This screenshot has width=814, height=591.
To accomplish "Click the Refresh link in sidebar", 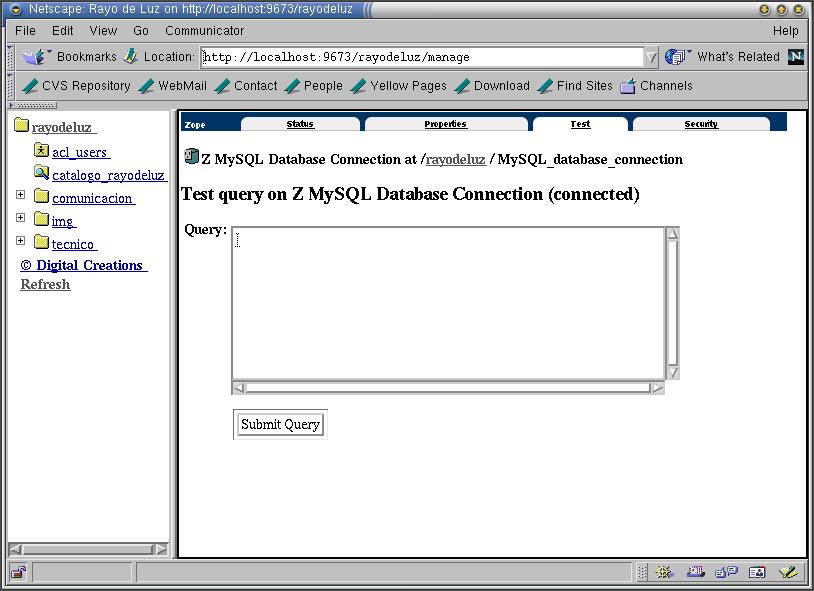I will pyautogui.click(x=45, y=285).
